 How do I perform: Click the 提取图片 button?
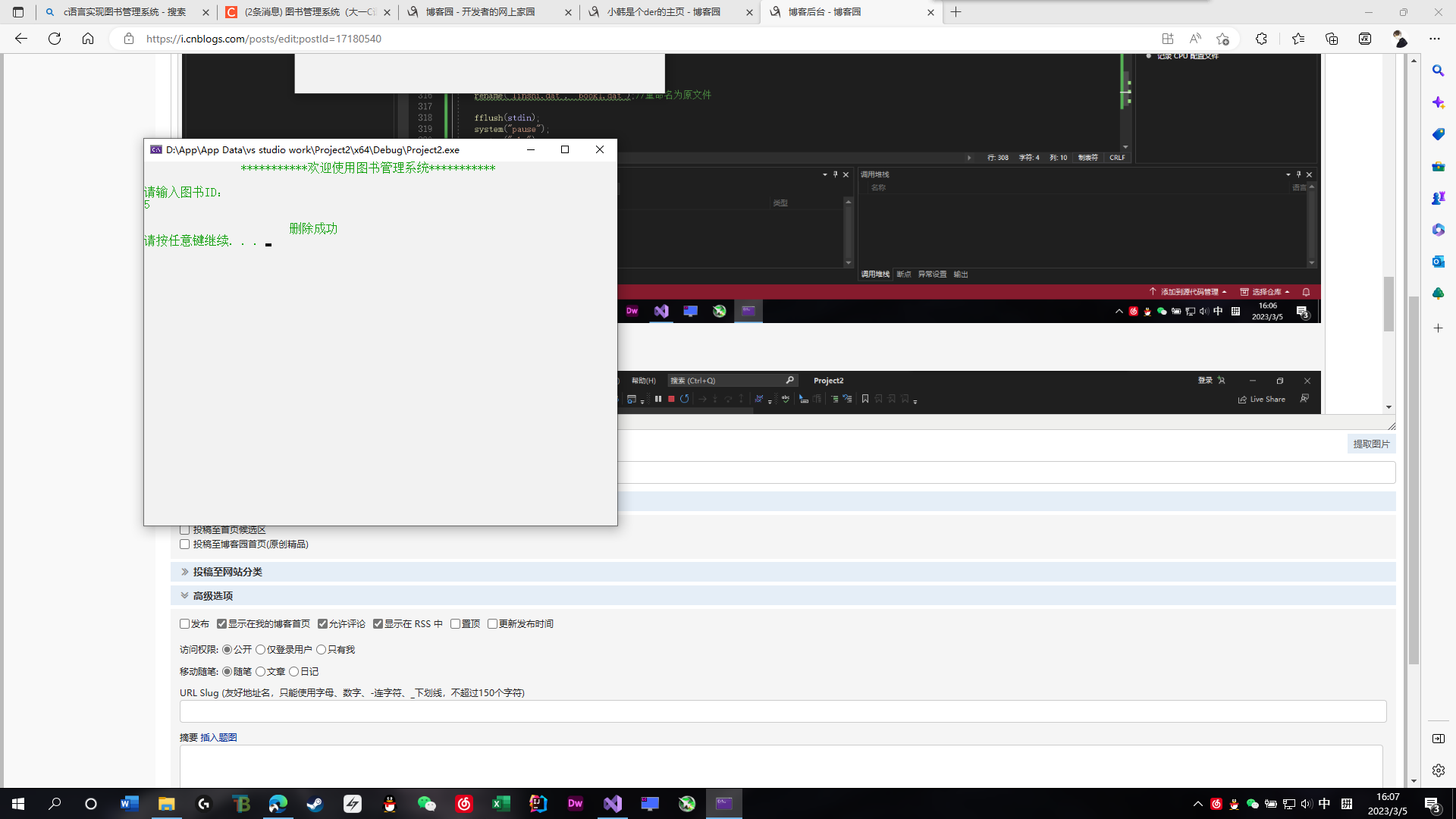click(1371, 444)
